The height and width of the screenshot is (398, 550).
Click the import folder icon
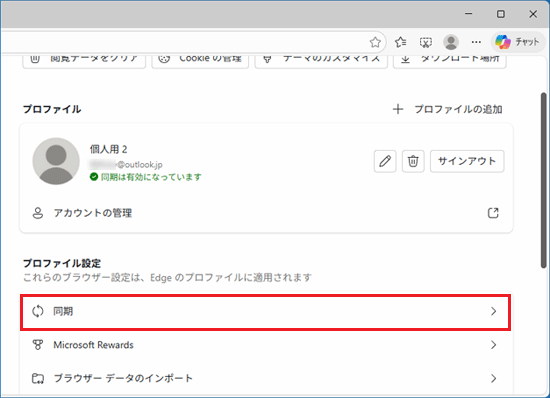pyautogui.click(x=38, y=378)
